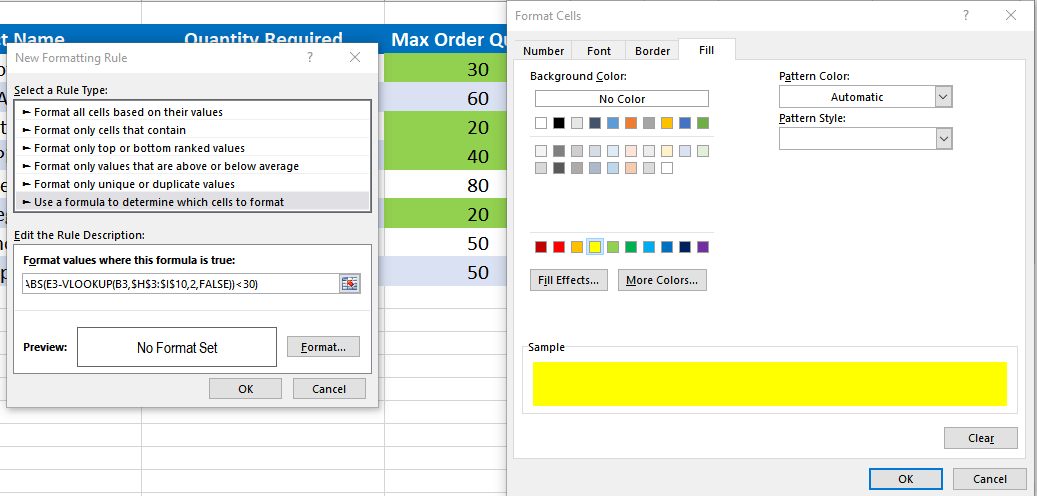Switch to the Number tab
The width and height of the screenshot is (1037, 496).
544,51
